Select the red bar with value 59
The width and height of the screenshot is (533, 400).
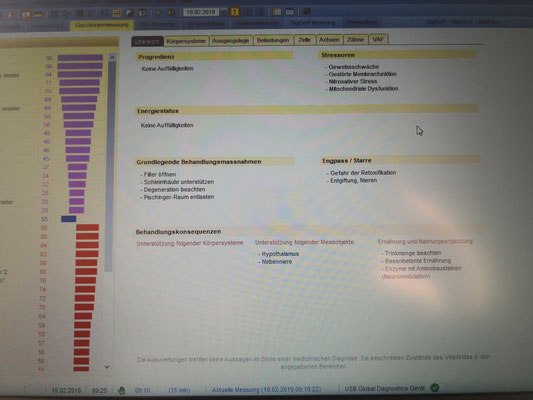point(83,325)
